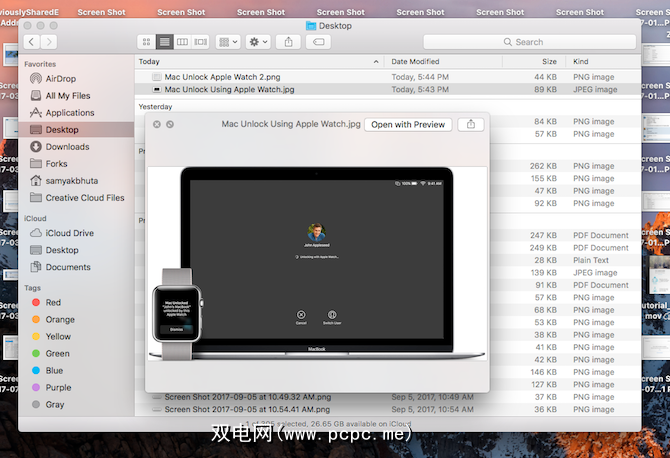Open iCloud Drive in sidebar
The height and width of the screenshot is (458, 670).
(x=69, y=233)
